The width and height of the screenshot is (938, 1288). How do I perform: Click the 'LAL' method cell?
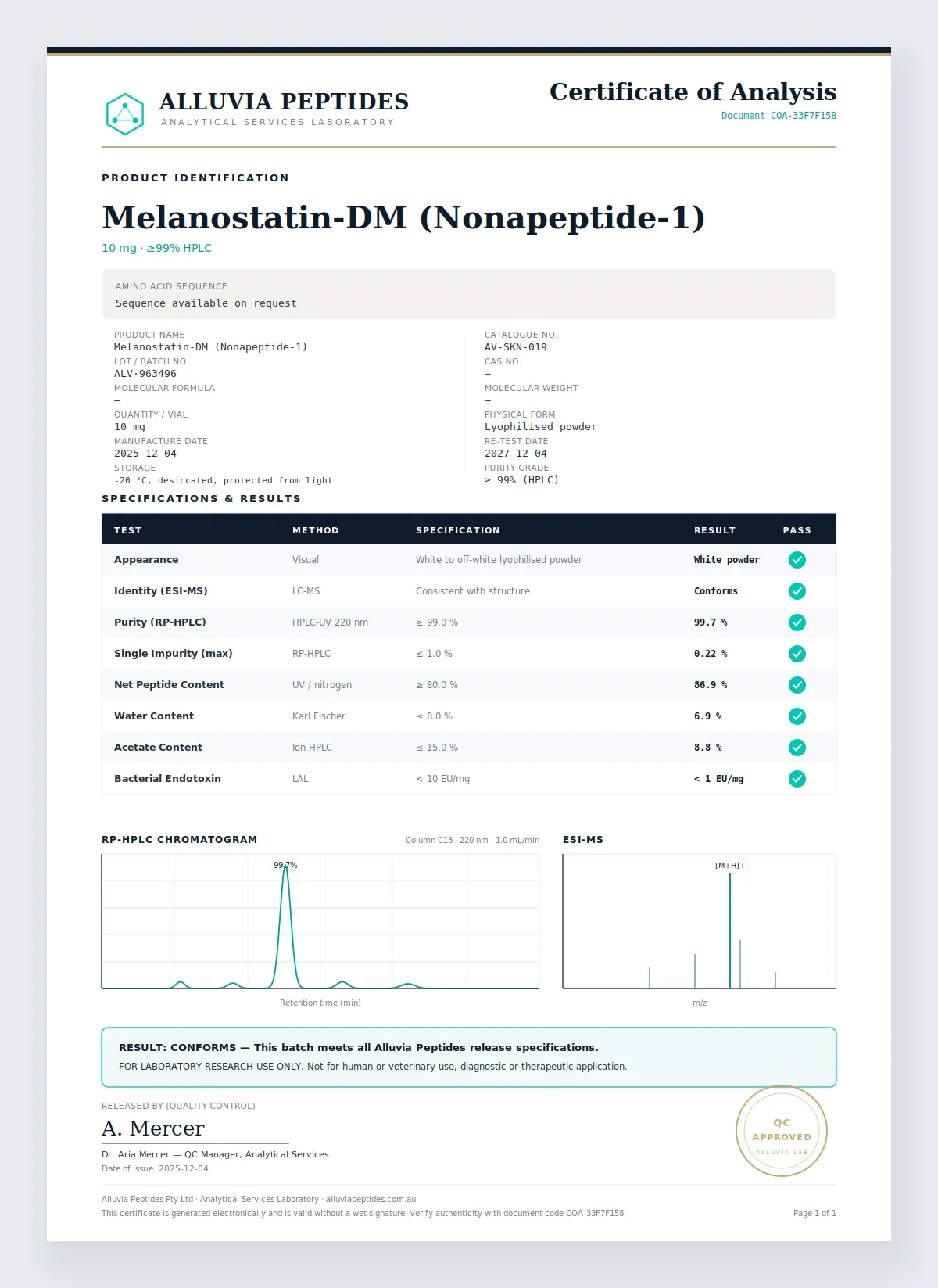[300, 779]
